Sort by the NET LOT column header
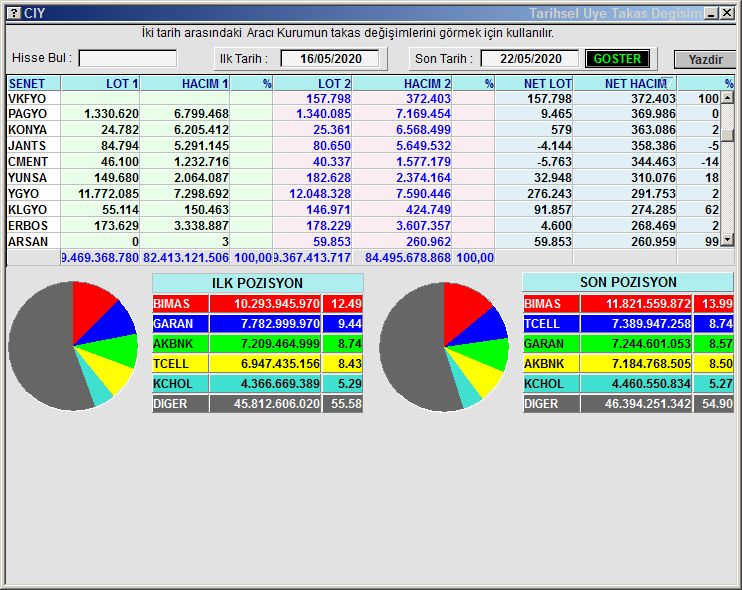 [x=534, y=83]
